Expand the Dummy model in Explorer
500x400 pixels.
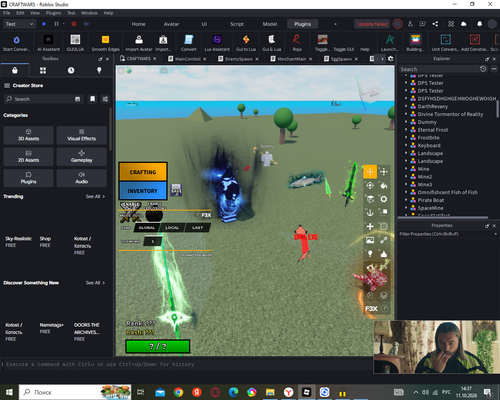406,122
